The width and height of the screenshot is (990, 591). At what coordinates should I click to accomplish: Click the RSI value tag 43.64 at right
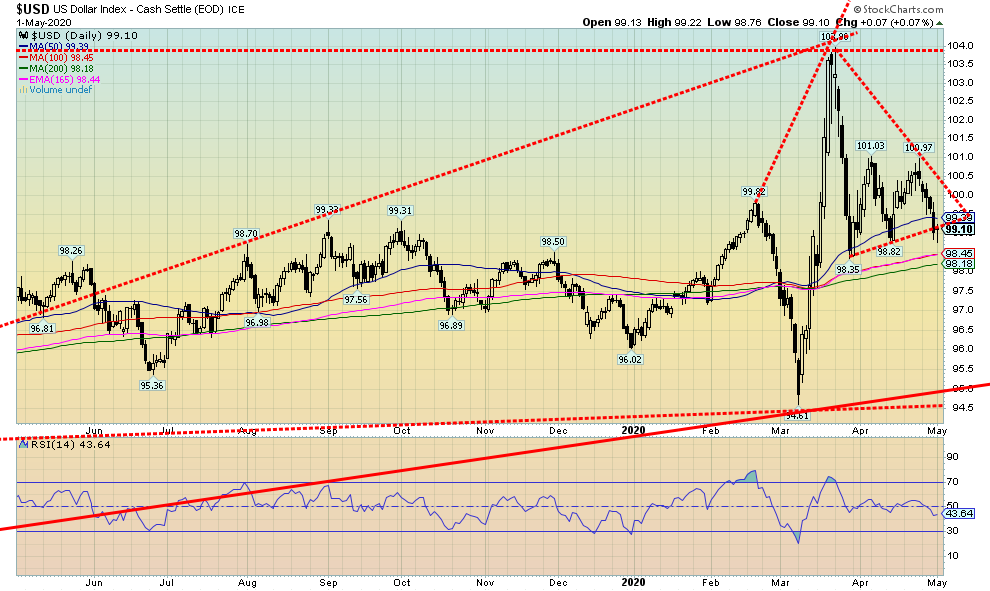click(959, 514)
